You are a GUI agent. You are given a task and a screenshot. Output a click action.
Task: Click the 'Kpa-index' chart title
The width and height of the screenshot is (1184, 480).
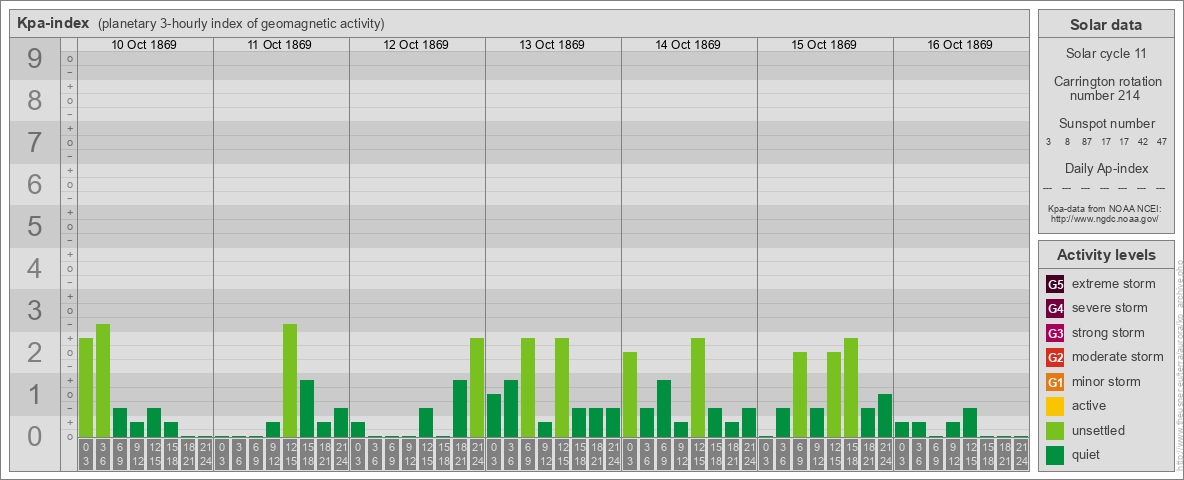[53, 23]
